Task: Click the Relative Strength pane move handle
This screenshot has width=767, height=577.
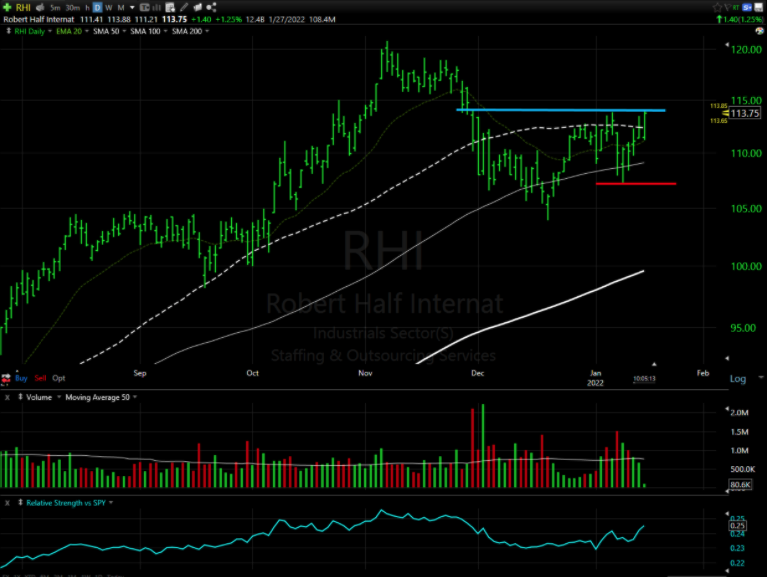Action: pyautogui.click(x=21, y=502)
